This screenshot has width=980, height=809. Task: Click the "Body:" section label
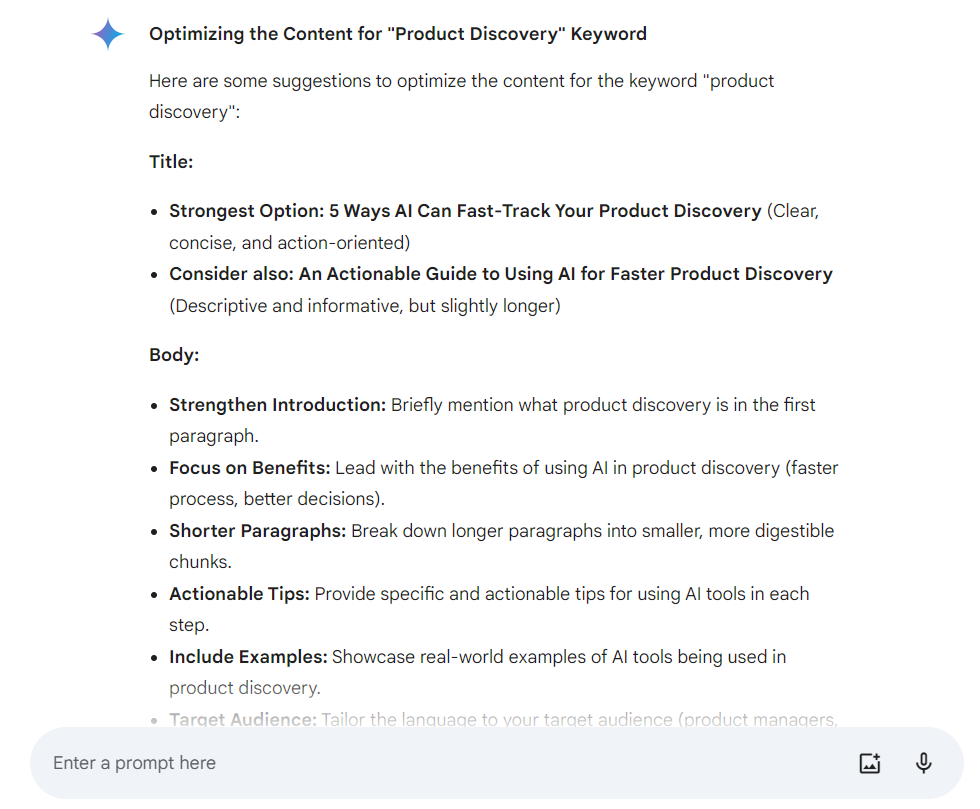tap(174, 355)
